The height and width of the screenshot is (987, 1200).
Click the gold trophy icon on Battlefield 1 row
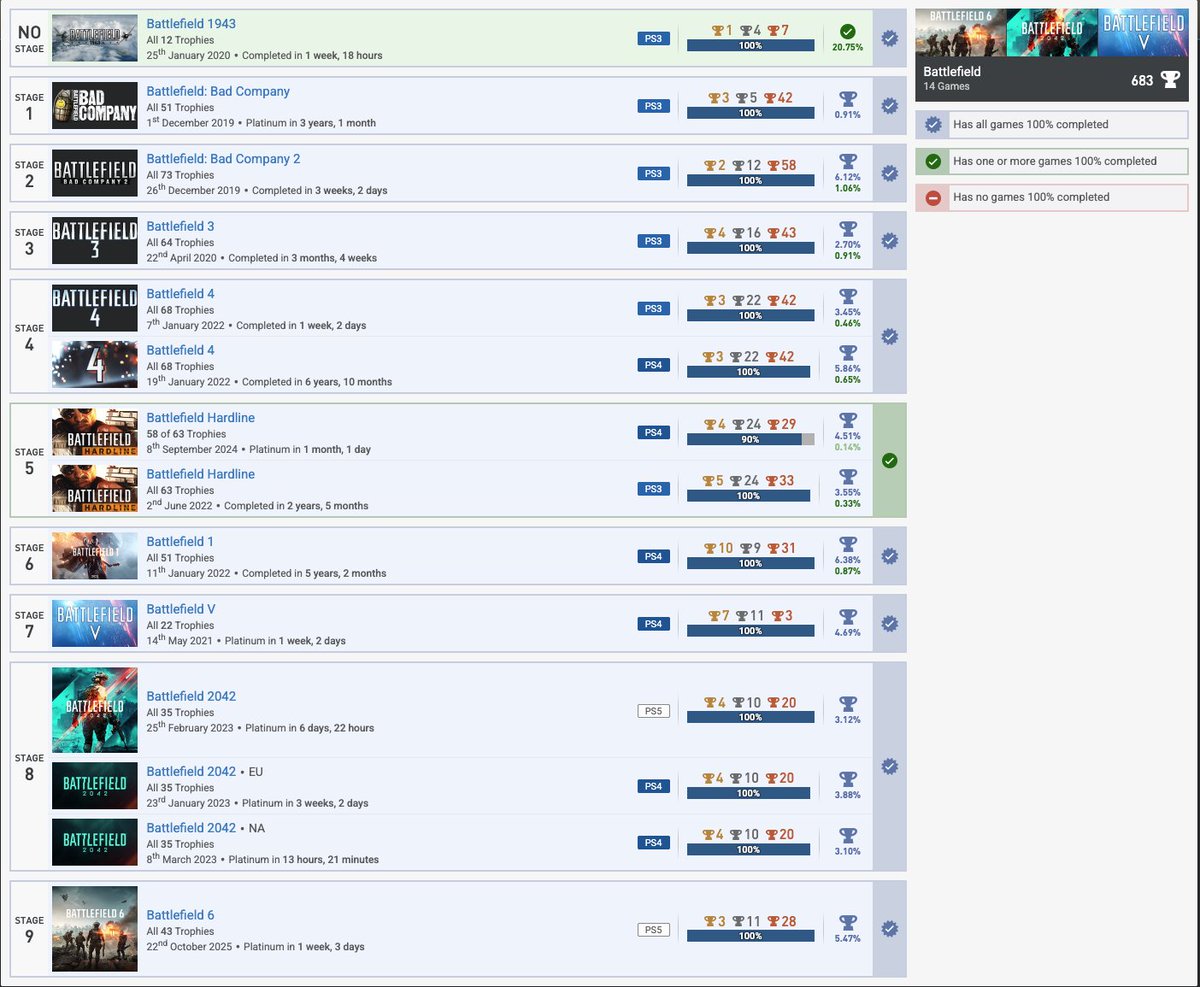click(712, 548)
